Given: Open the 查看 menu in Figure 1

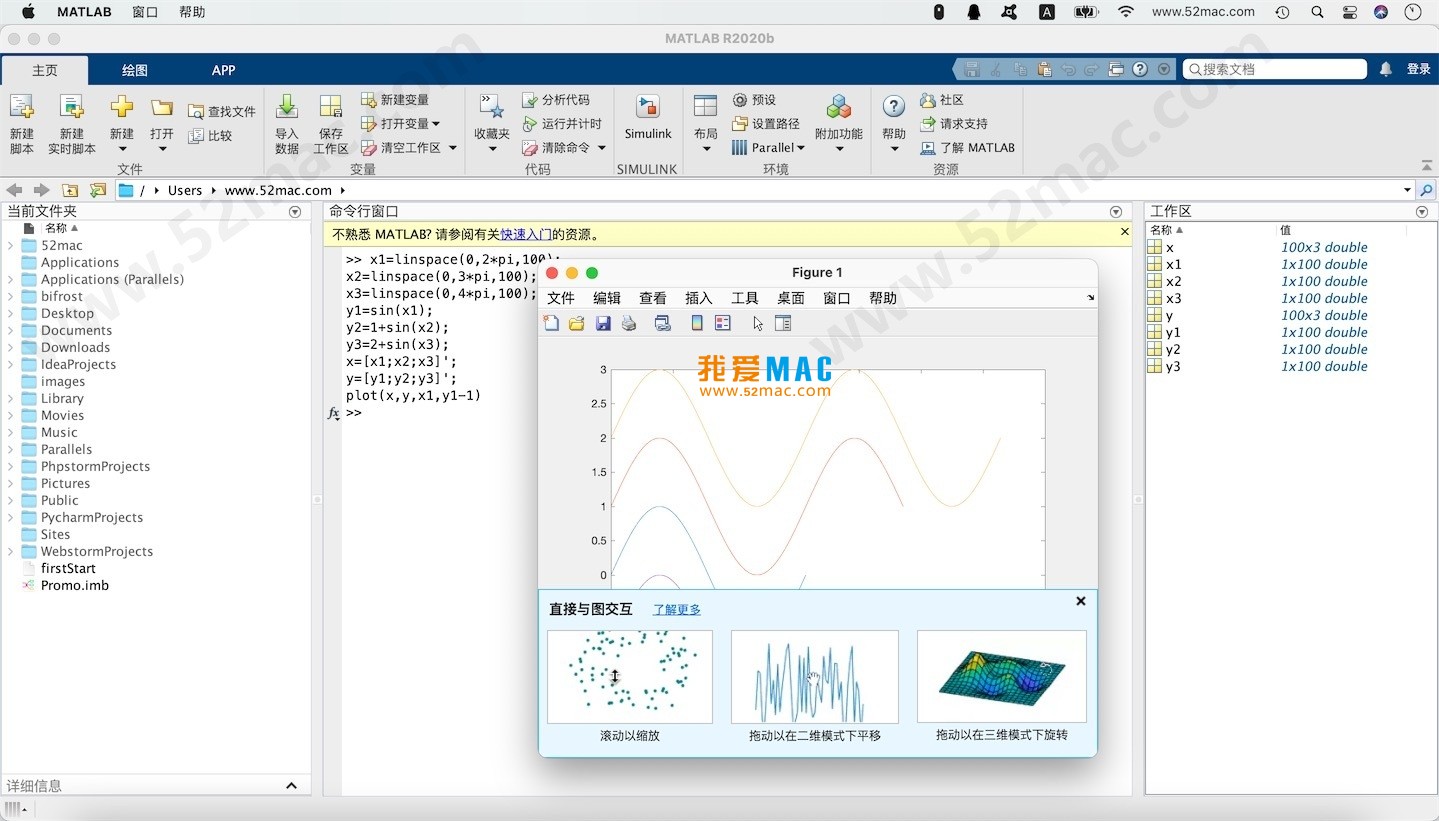Looking at the screenshot, I should [653, 298].
